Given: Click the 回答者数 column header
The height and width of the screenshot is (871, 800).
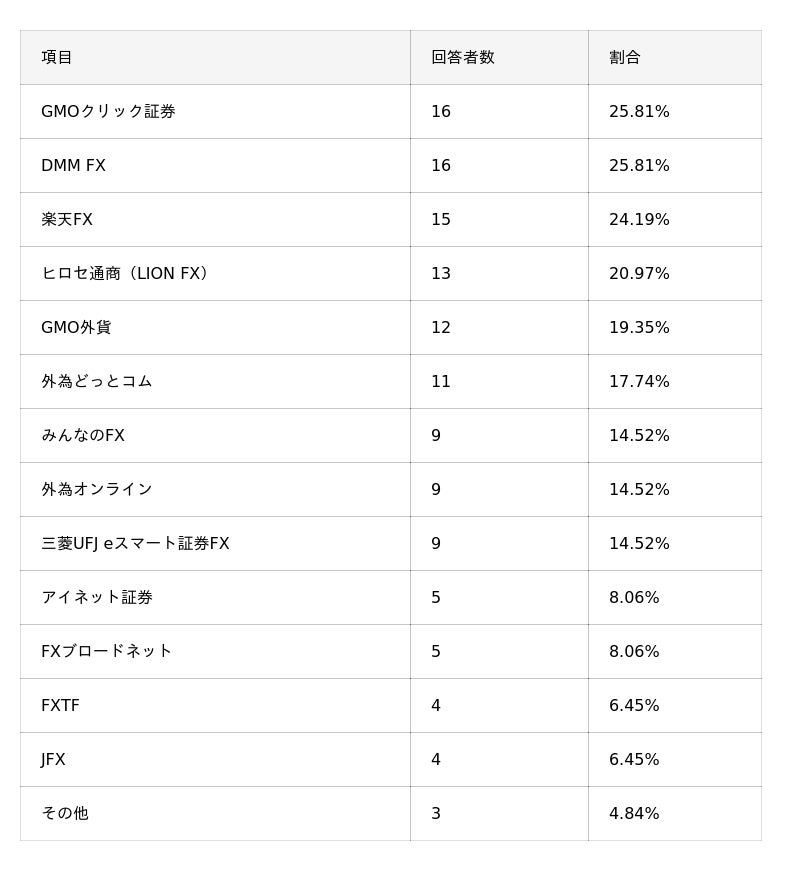Looking at the screenshot, I should [x=462, y=57].
